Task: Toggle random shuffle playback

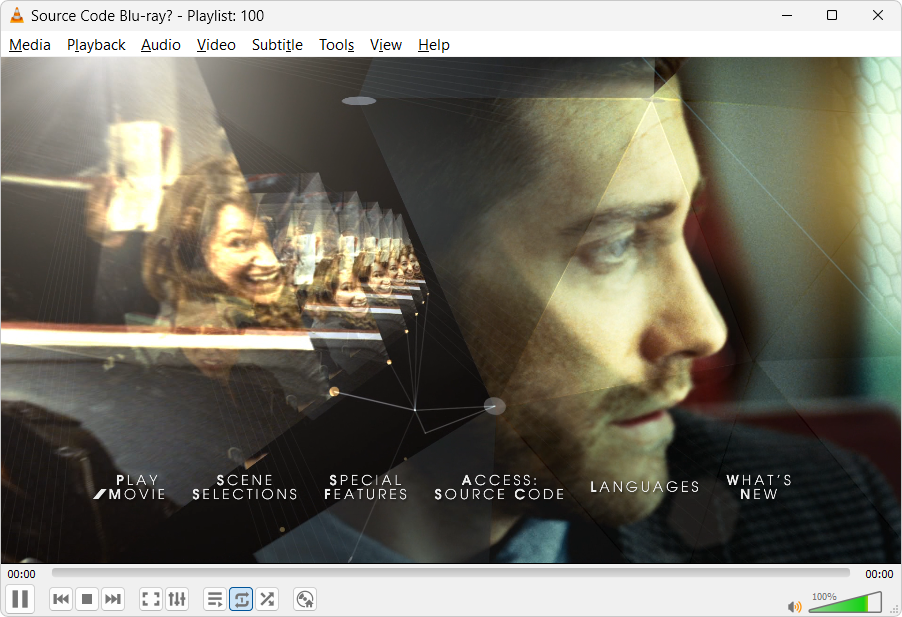Action: click(x=267, y=599)
